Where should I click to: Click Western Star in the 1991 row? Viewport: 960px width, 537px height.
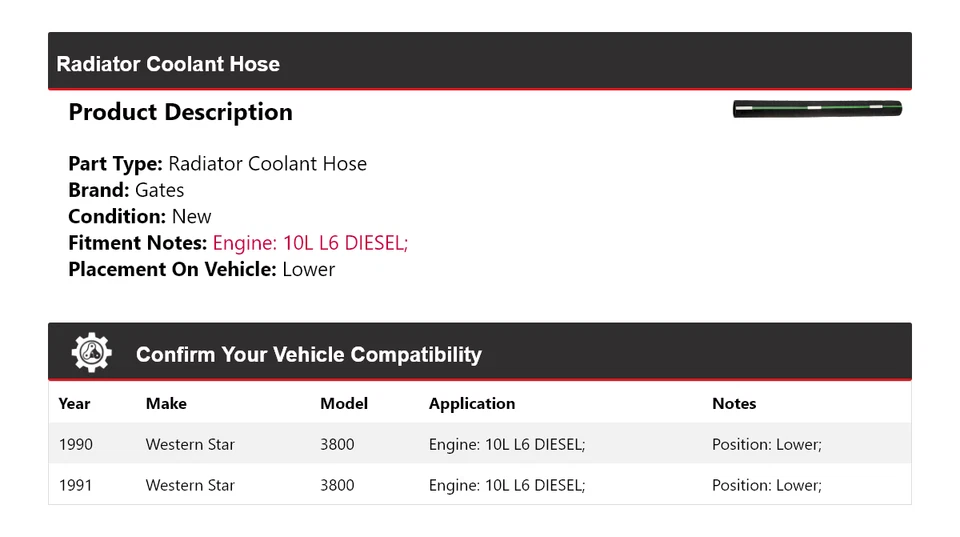tap(190, 485)
